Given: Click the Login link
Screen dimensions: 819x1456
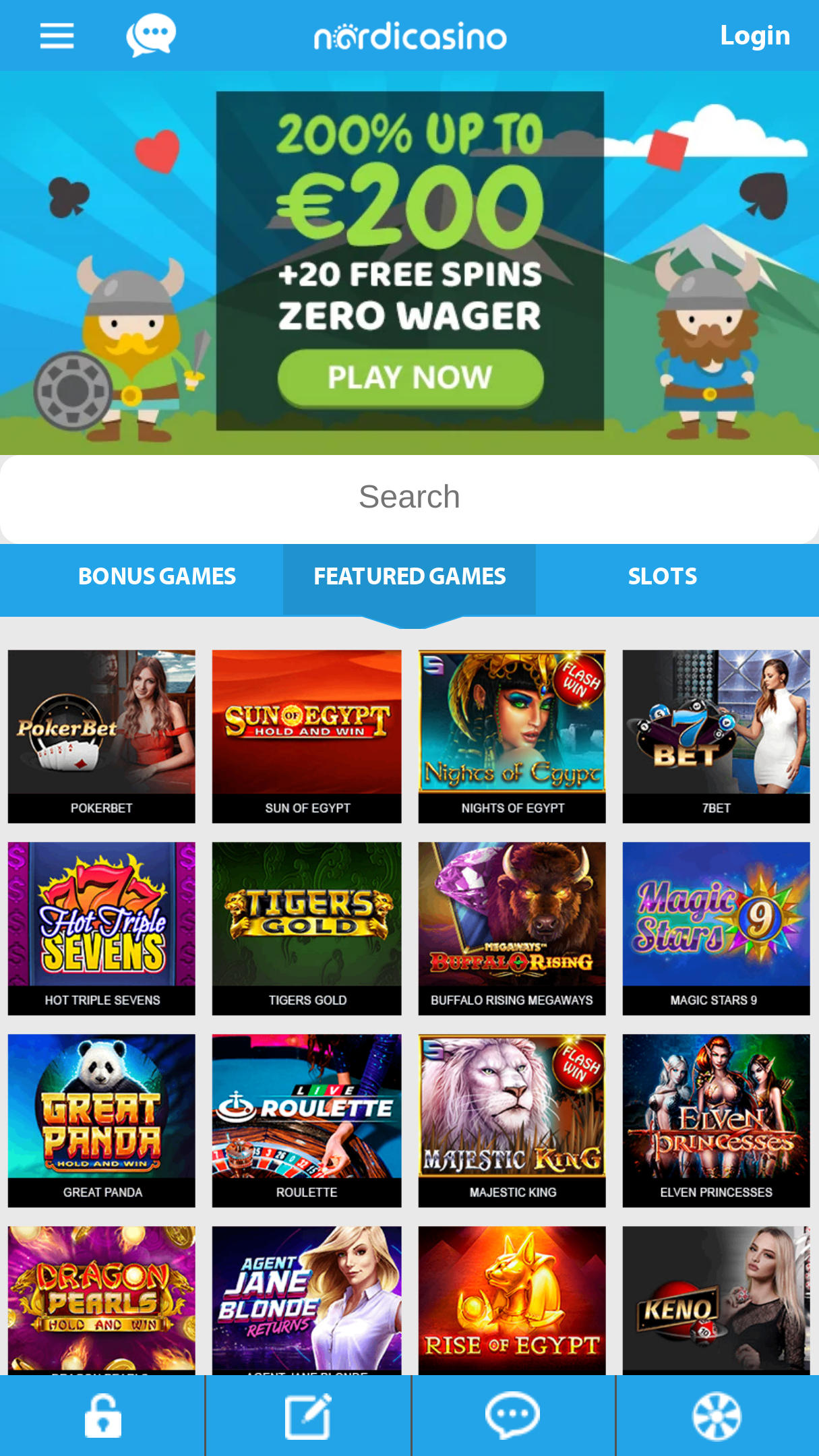Looking at the screenshot, I should pos(755,35).
